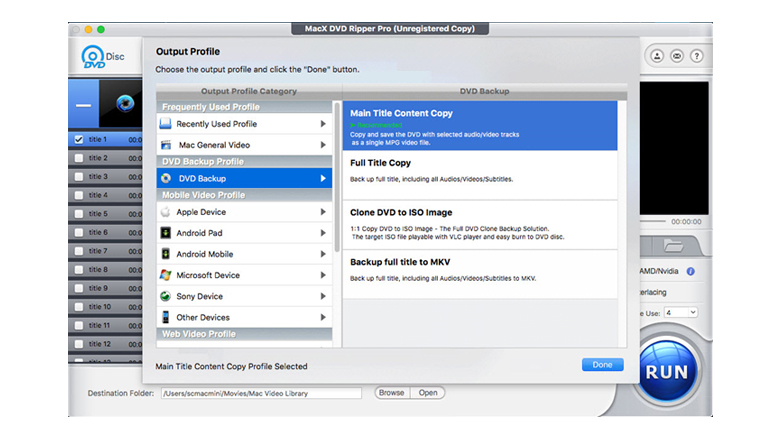Expand the Sony Device arrow
This screenshot has height=438, width=780.
tap(323, 296)
